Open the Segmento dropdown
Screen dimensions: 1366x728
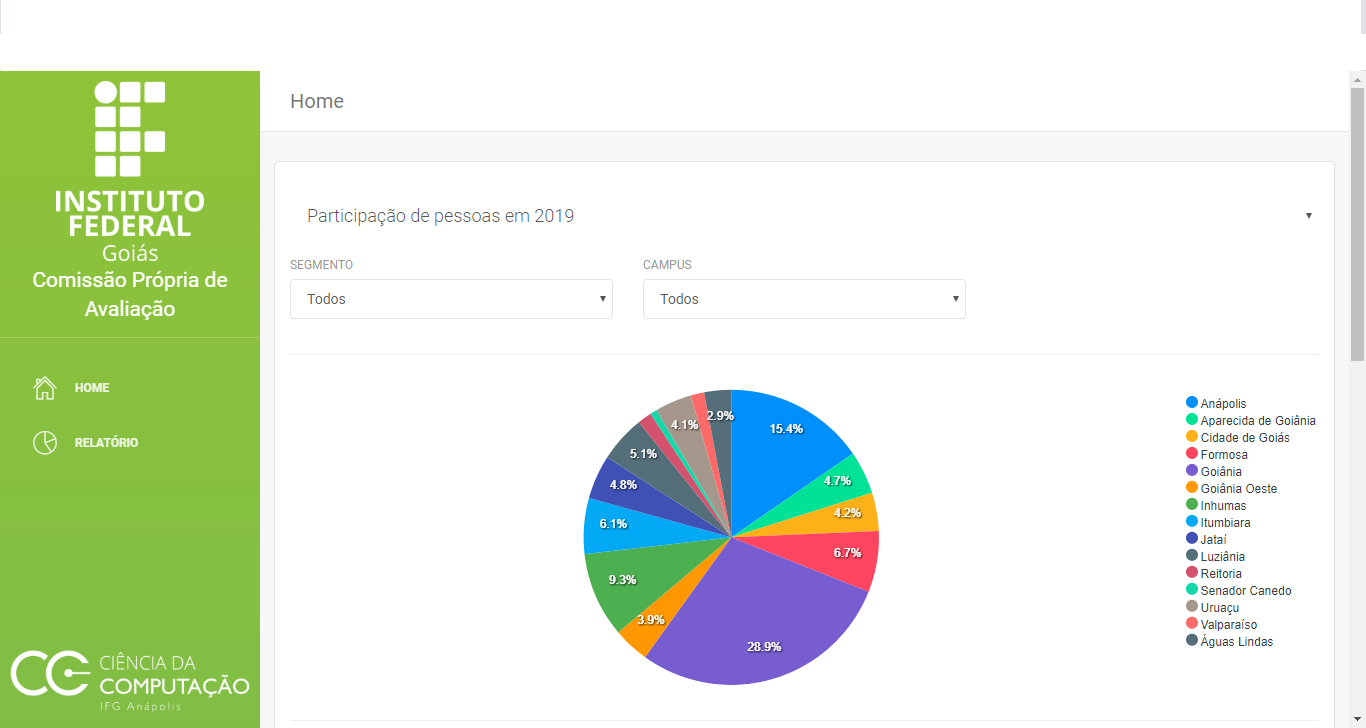[451, 299]
